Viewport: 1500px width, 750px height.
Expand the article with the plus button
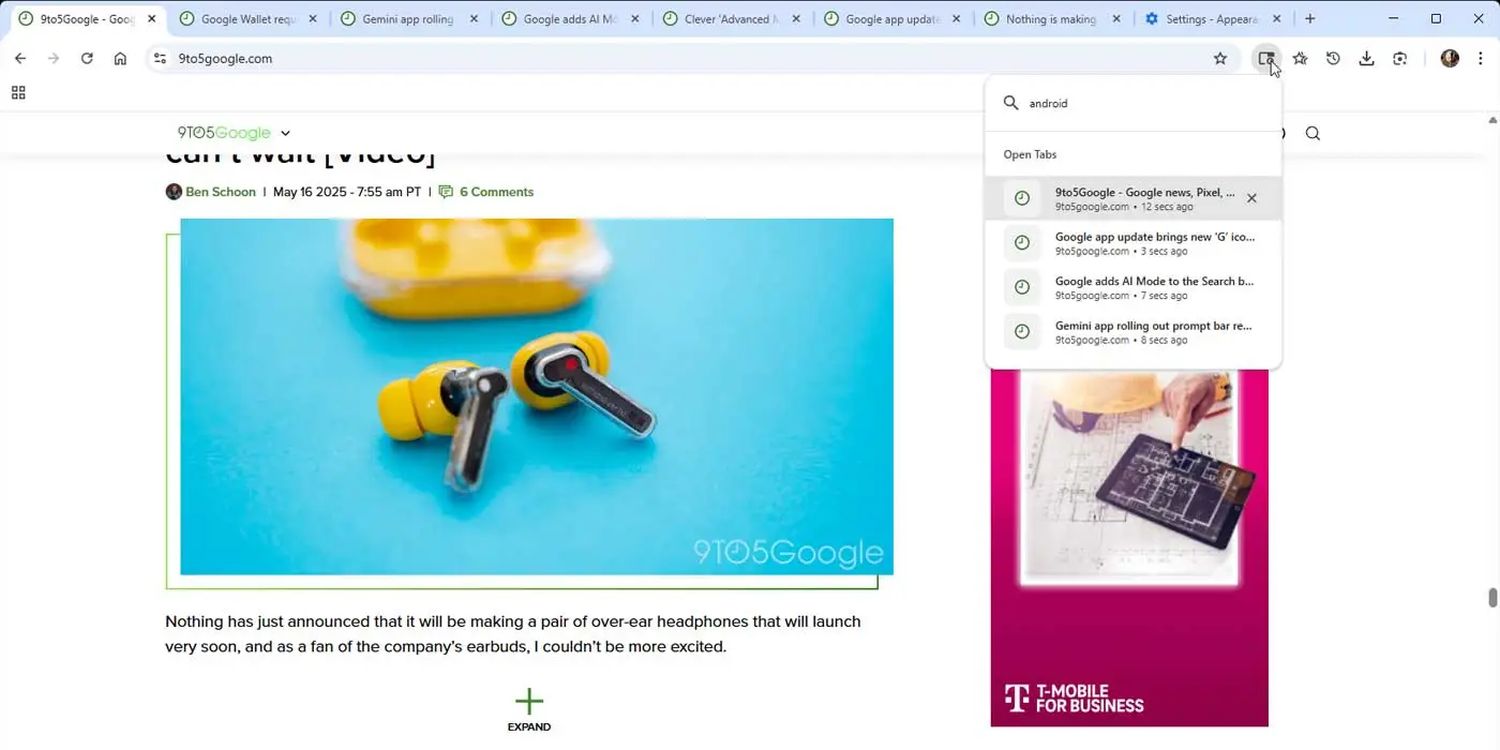(x=529, y=702)
